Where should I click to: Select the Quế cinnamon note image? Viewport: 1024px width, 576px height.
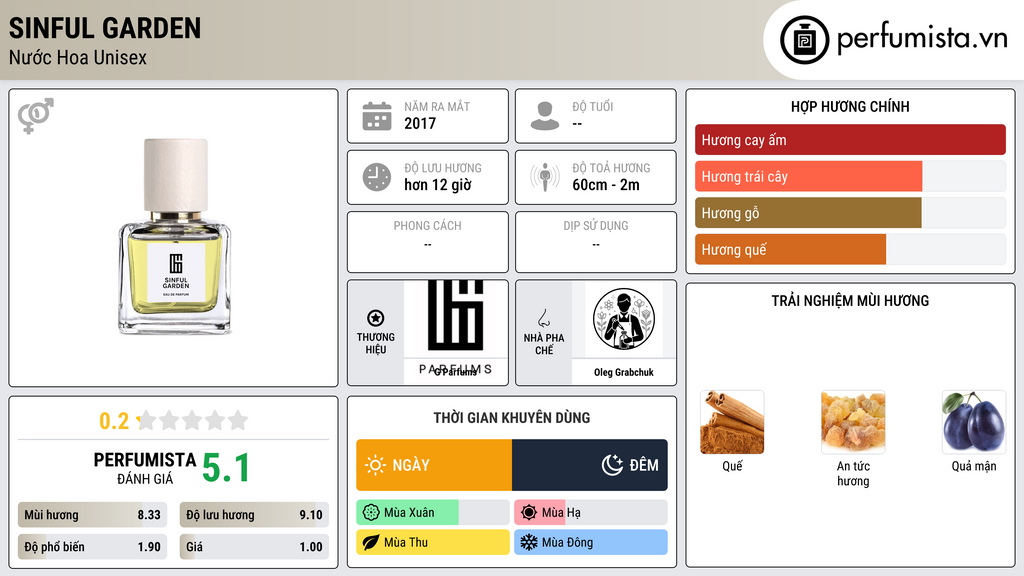click(x=732, y=422)
